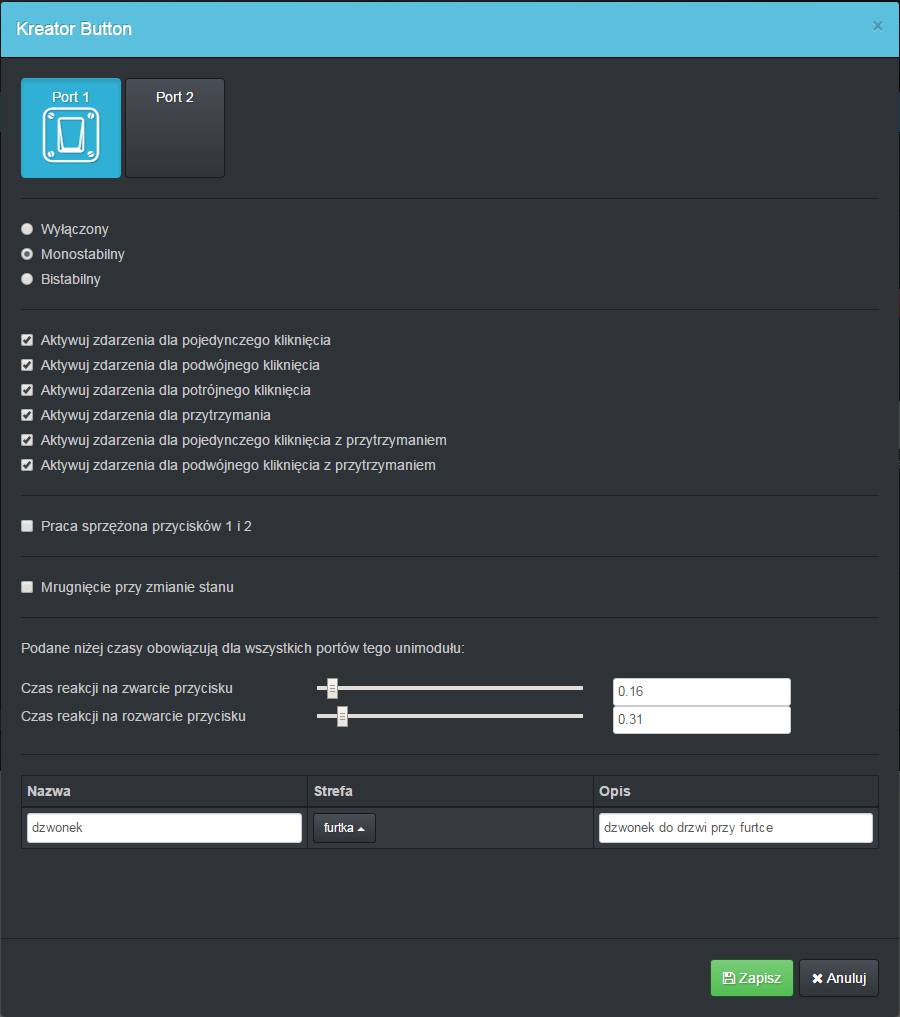Click the zwarcie przycisku reaction time slider handle
This screenshot has width=900, height=1017.
click(x=332, y=688)
